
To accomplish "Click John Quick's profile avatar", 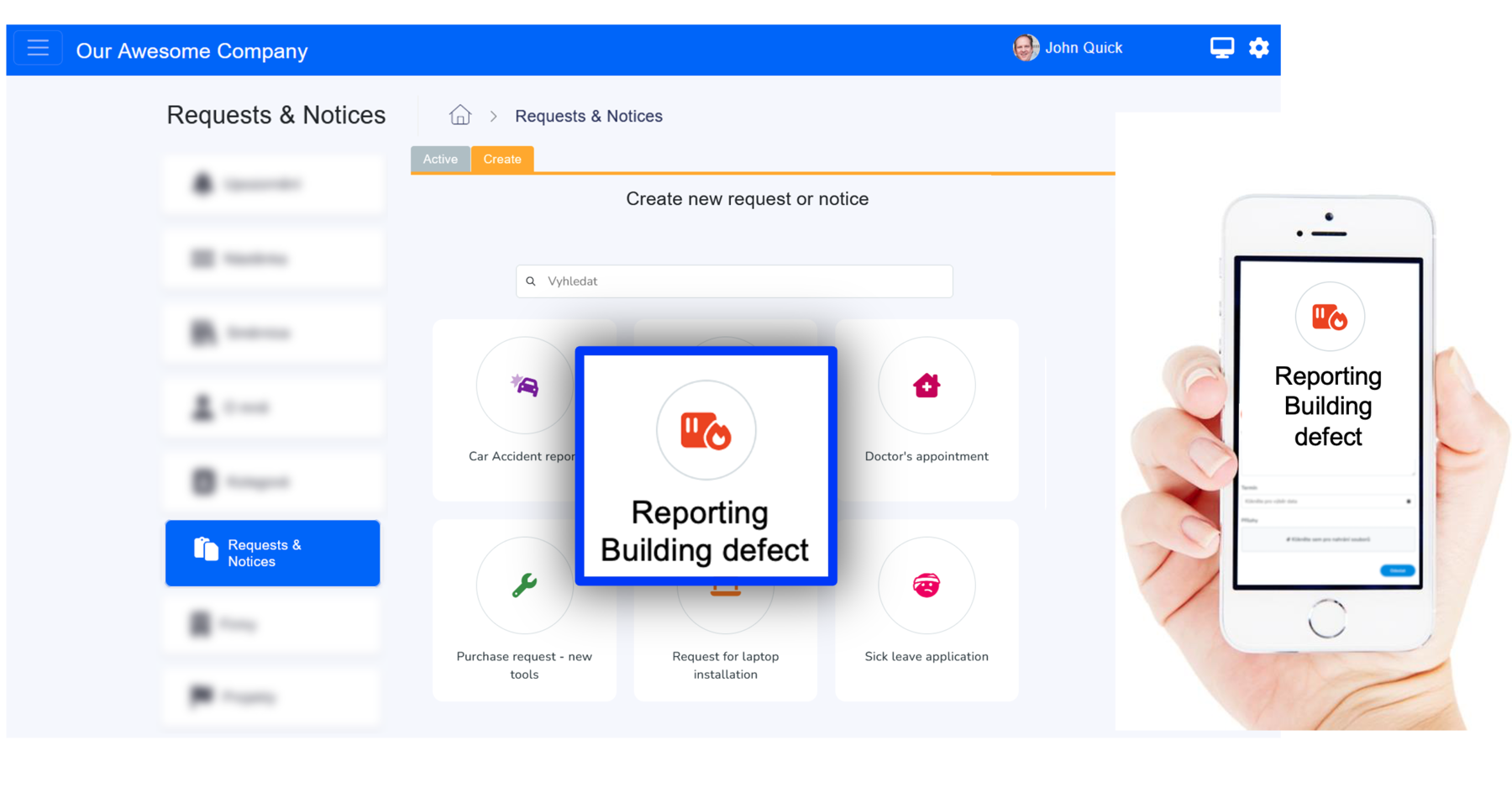I will [1025, 48].
